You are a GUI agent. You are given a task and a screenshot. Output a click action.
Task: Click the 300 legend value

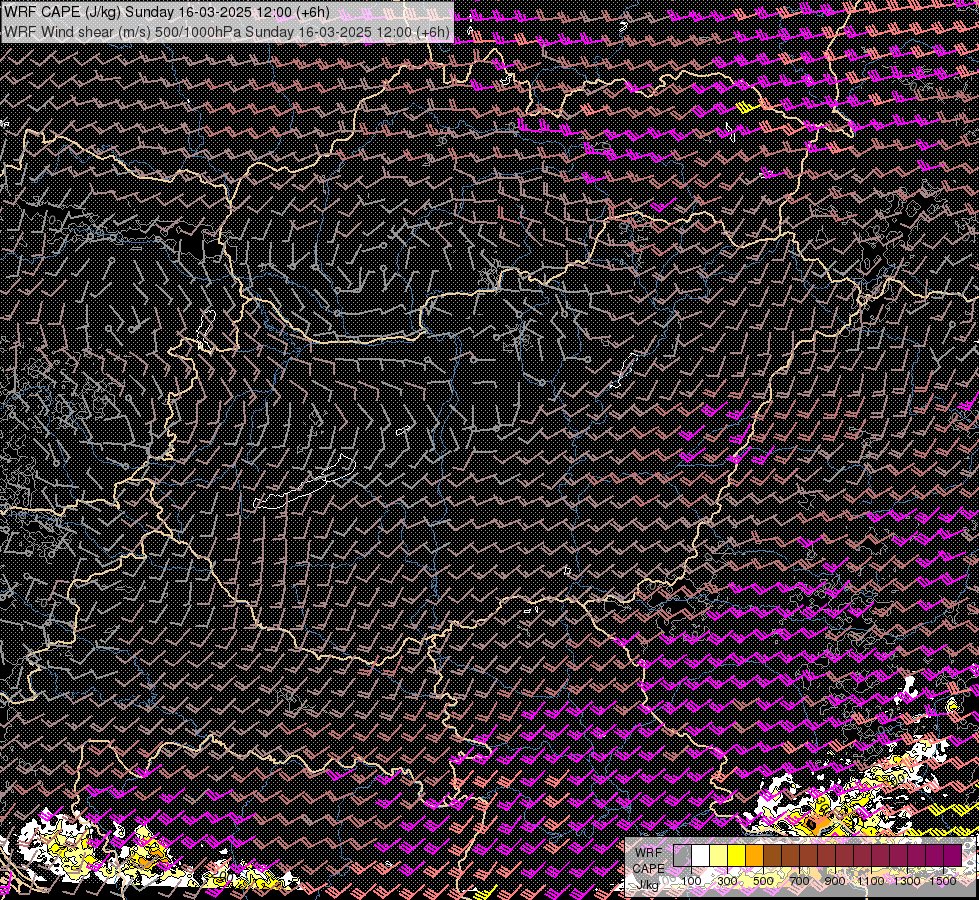pos(727,881)
